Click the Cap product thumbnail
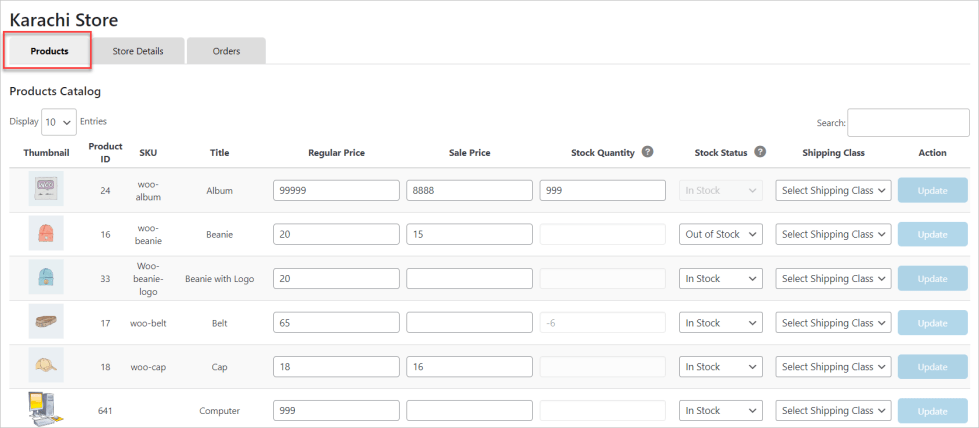Image resolution: width=979 pixels, height=428 pixels. click(46, 366)
